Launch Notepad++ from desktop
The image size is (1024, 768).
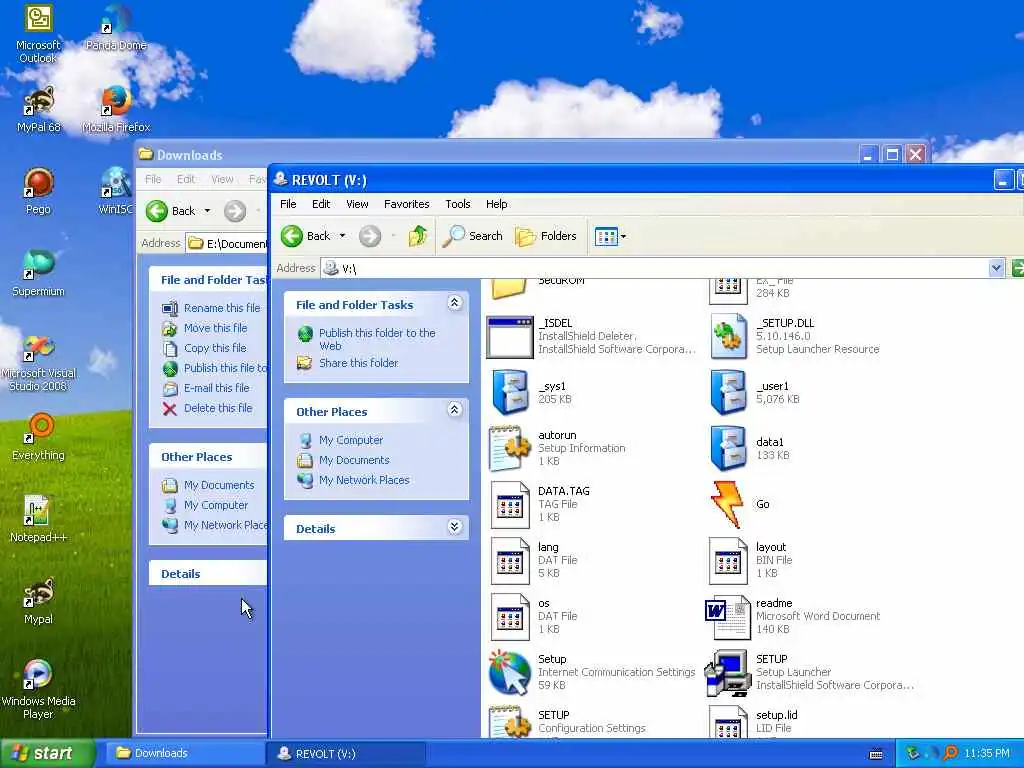pyautogui.click(x=38, y=519)
